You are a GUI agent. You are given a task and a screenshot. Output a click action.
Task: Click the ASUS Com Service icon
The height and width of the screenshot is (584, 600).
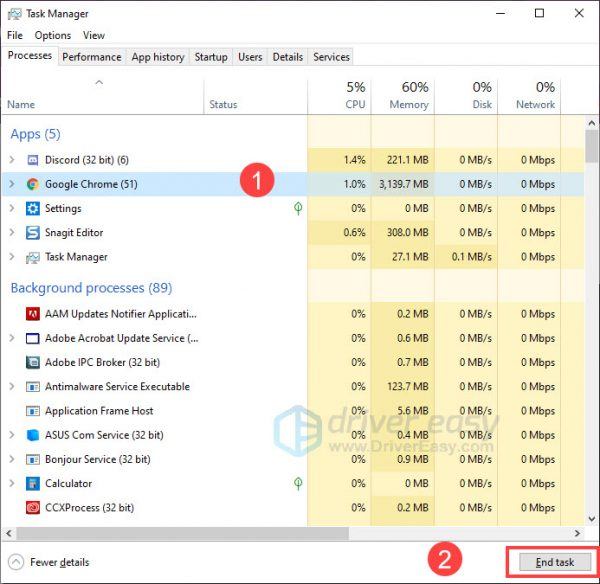click(33, 435)
